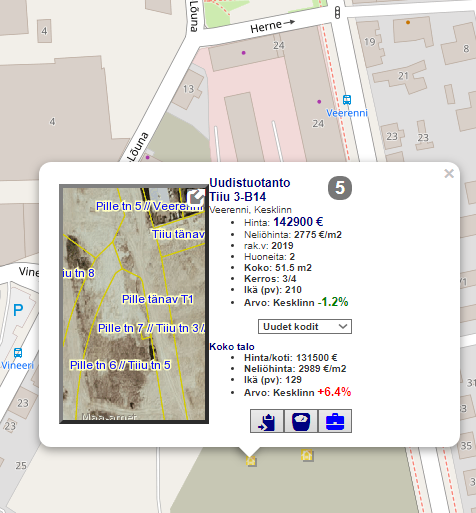The width and height of the screenshot is (476, 513).
Task: Click the blue briefcase button
Action: click(335, 421)
